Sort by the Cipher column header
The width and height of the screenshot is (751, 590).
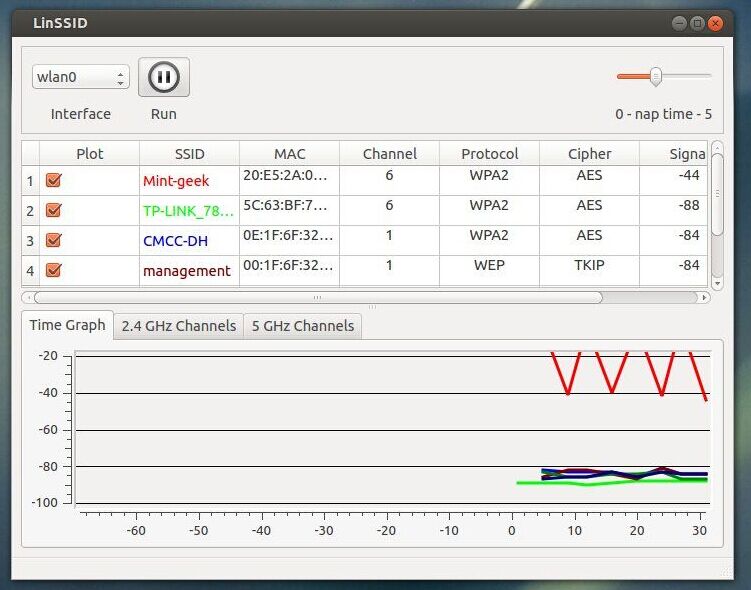coord(590,154)
